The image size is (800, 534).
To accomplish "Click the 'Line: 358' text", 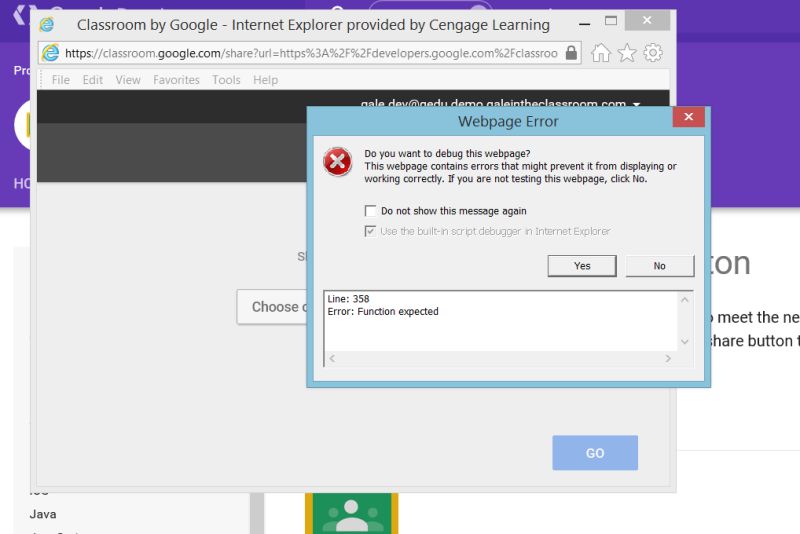I will (348, 299).
